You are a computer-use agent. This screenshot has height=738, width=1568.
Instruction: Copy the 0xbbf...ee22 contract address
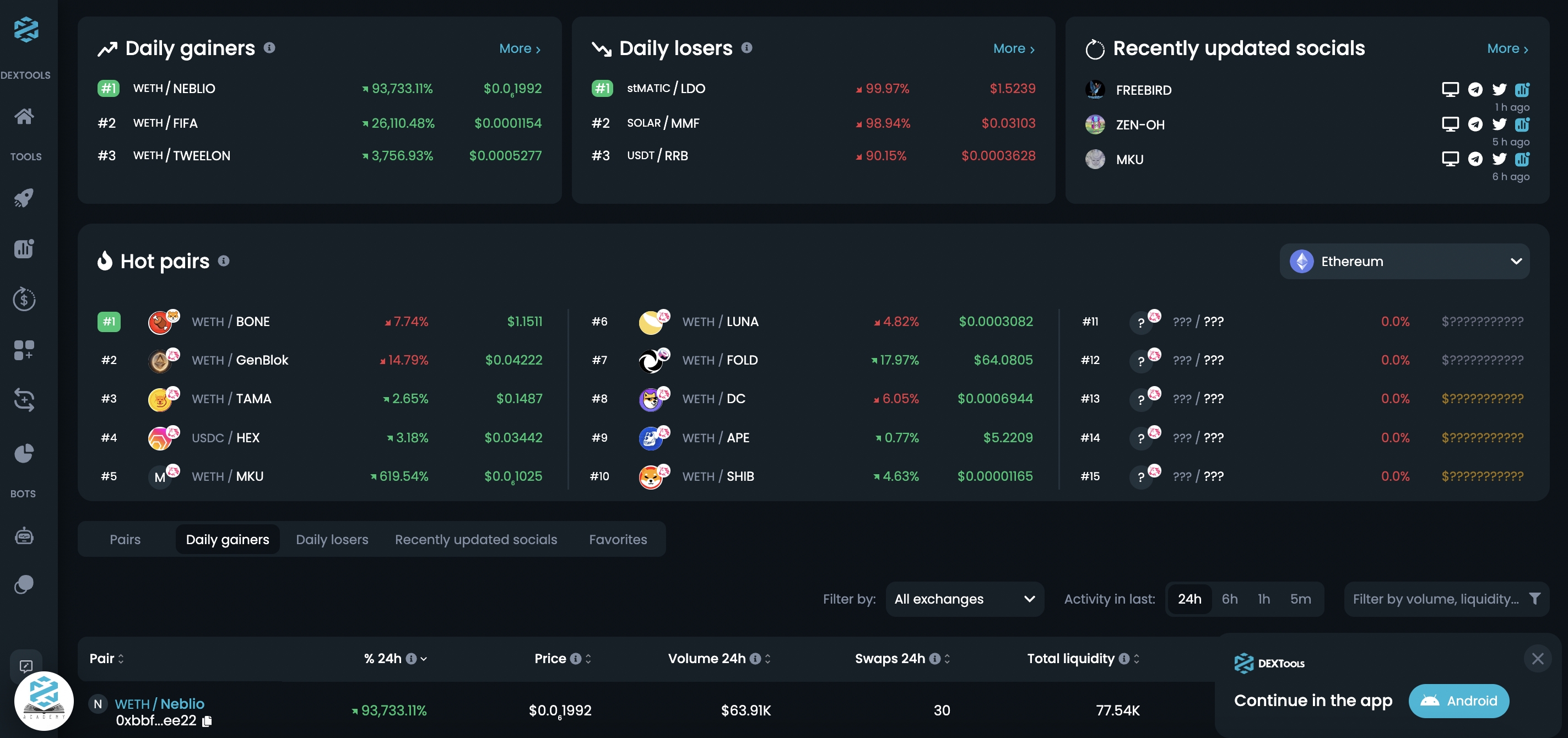(207, 721)
